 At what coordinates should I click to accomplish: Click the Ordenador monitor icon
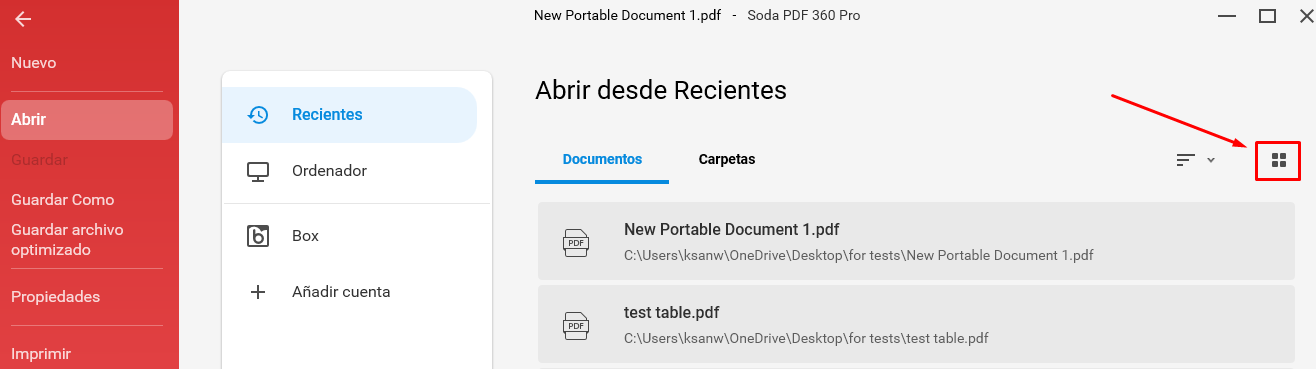tap(258, 171)
